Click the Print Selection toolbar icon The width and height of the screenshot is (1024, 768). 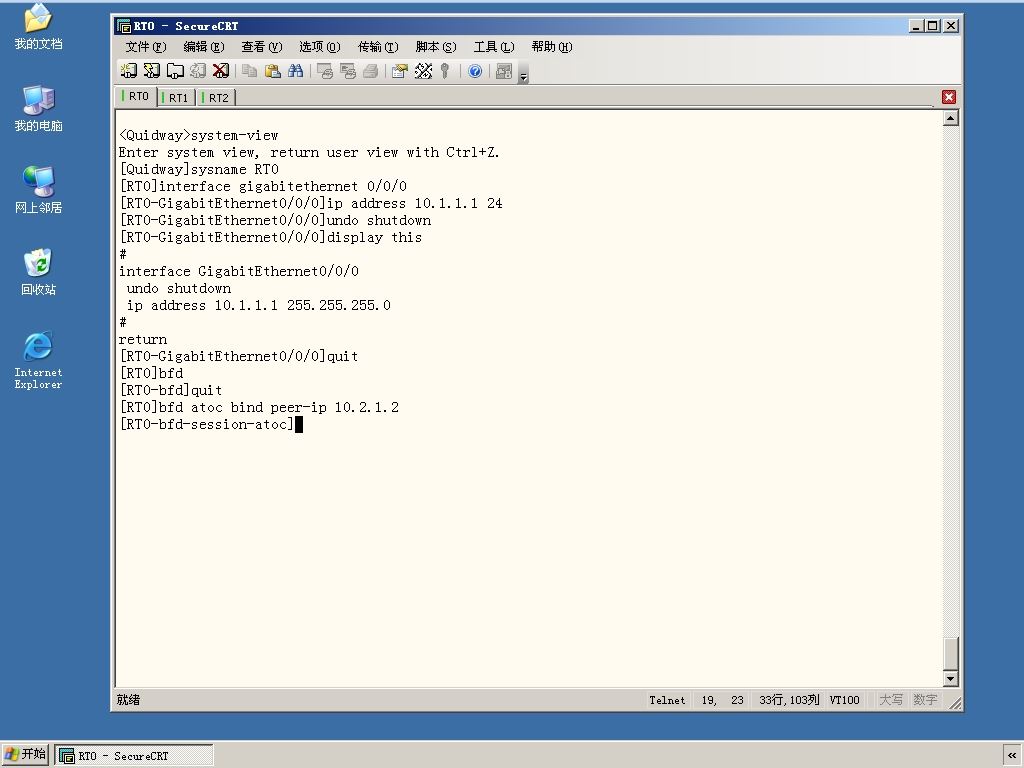click(x=347, y=71)
